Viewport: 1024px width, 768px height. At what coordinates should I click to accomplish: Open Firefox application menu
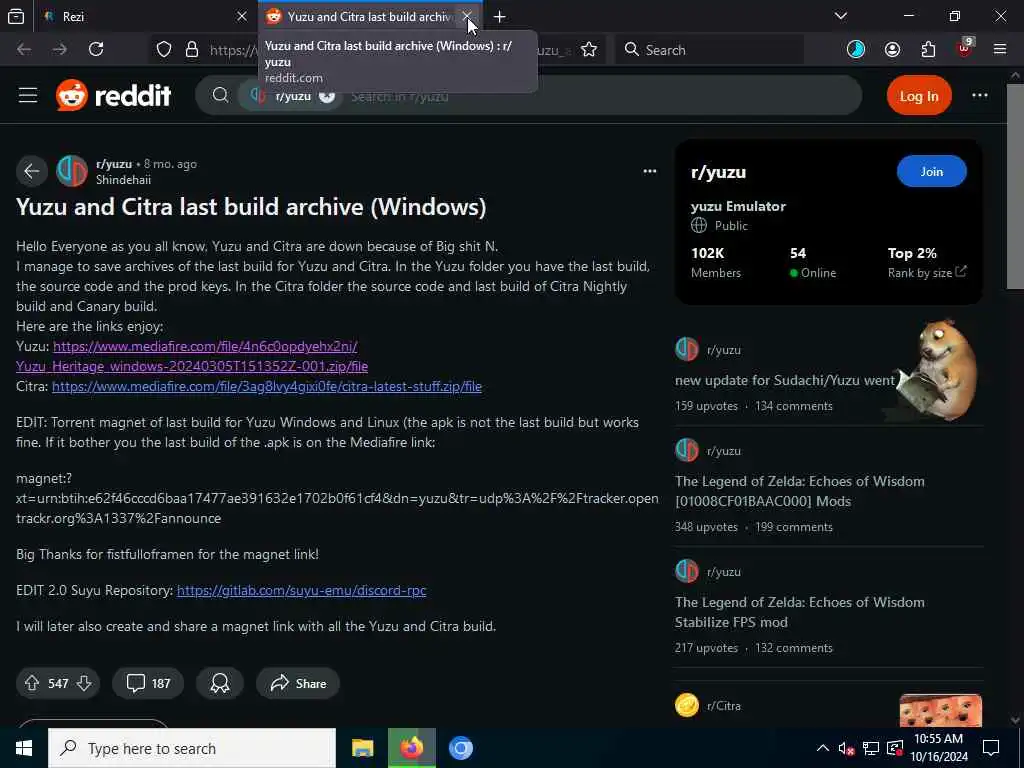point(1000,50)
